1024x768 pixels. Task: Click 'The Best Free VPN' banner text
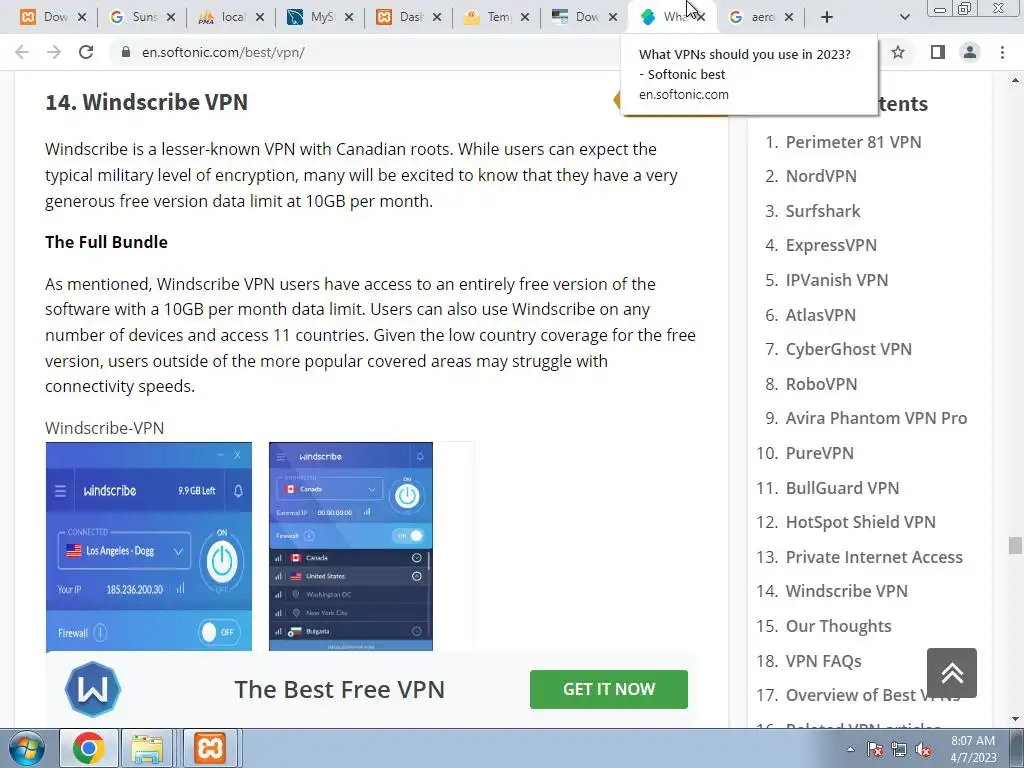point(340,689)
